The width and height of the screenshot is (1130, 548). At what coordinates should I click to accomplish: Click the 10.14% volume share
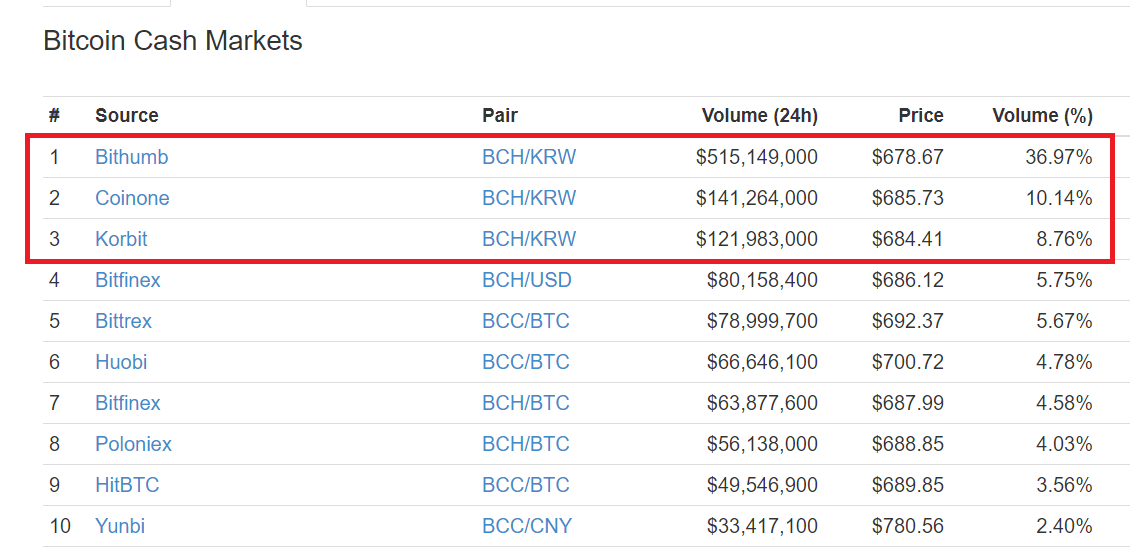[1059, 198]
